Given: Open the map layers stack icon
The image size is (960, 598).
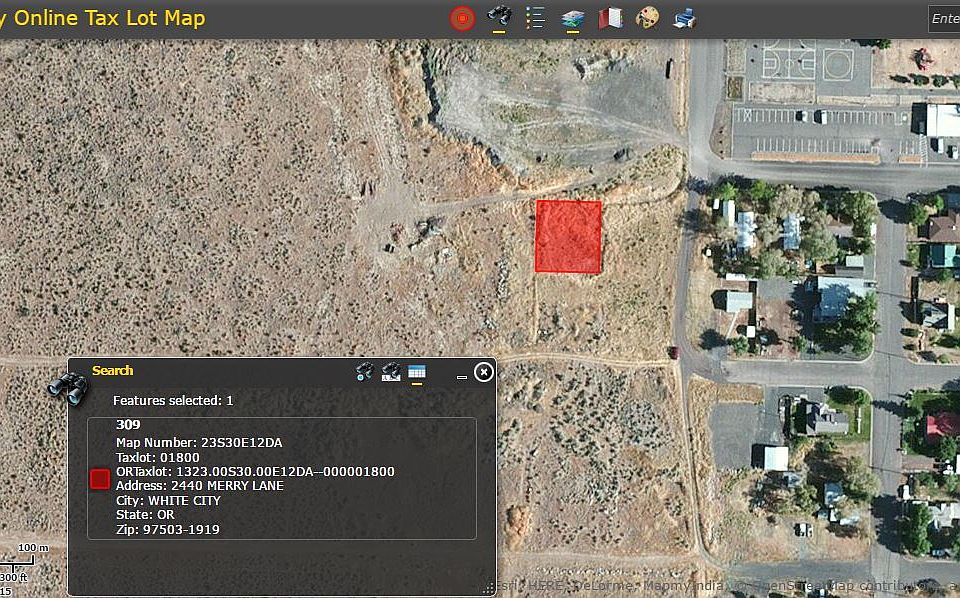Looking at the screenshot, I should coord(572,19).
